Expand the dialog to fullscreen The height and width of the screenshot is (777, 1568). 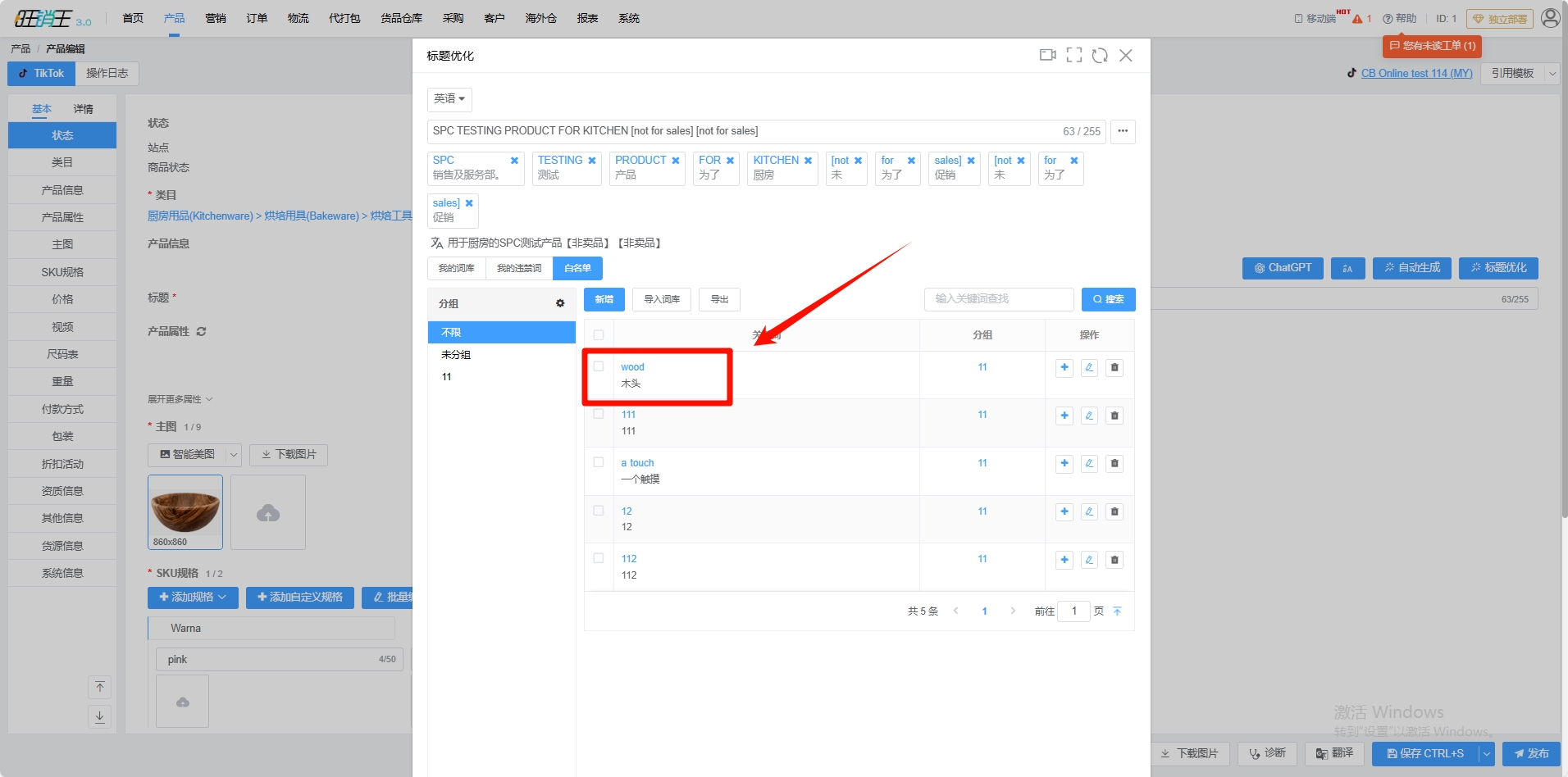(1073, 55)
